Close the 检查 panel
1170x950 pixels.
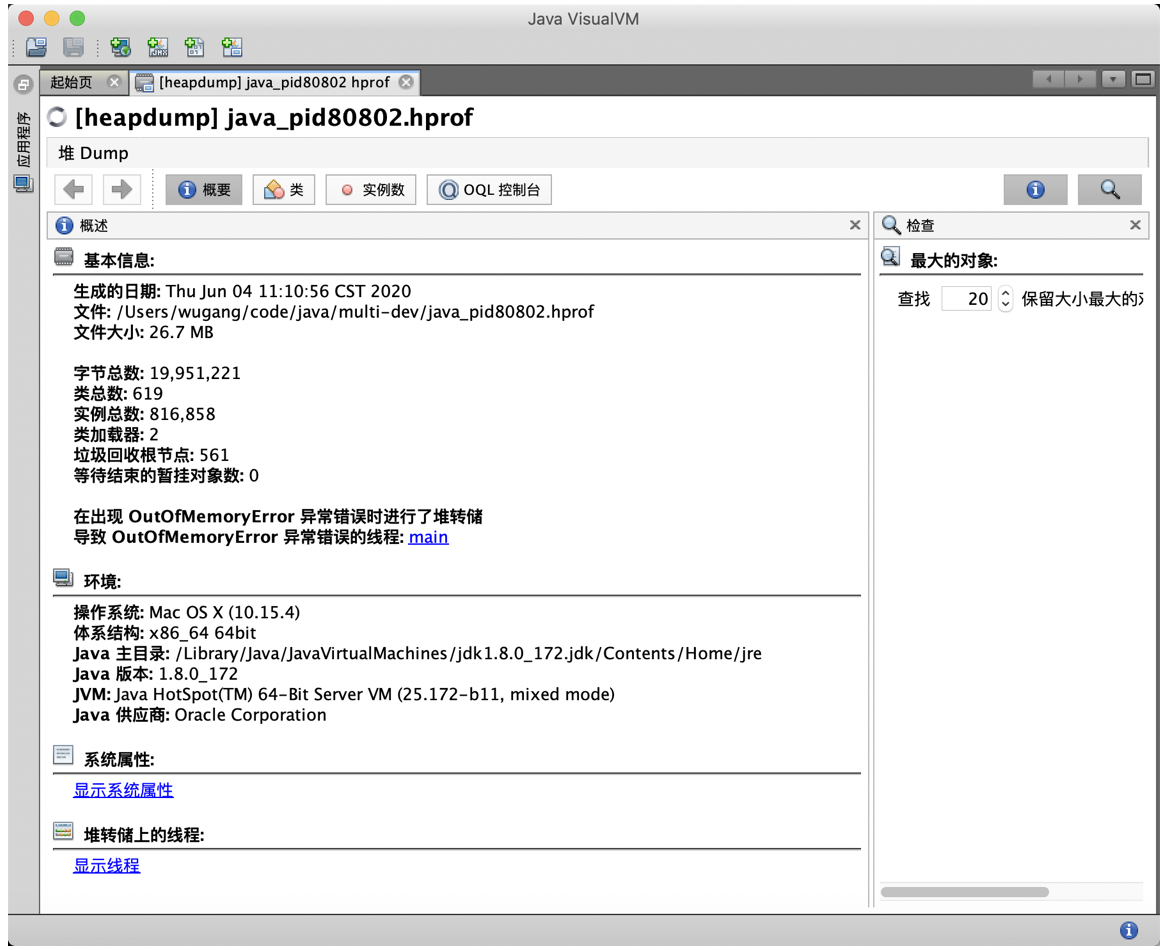[1135, 225]
